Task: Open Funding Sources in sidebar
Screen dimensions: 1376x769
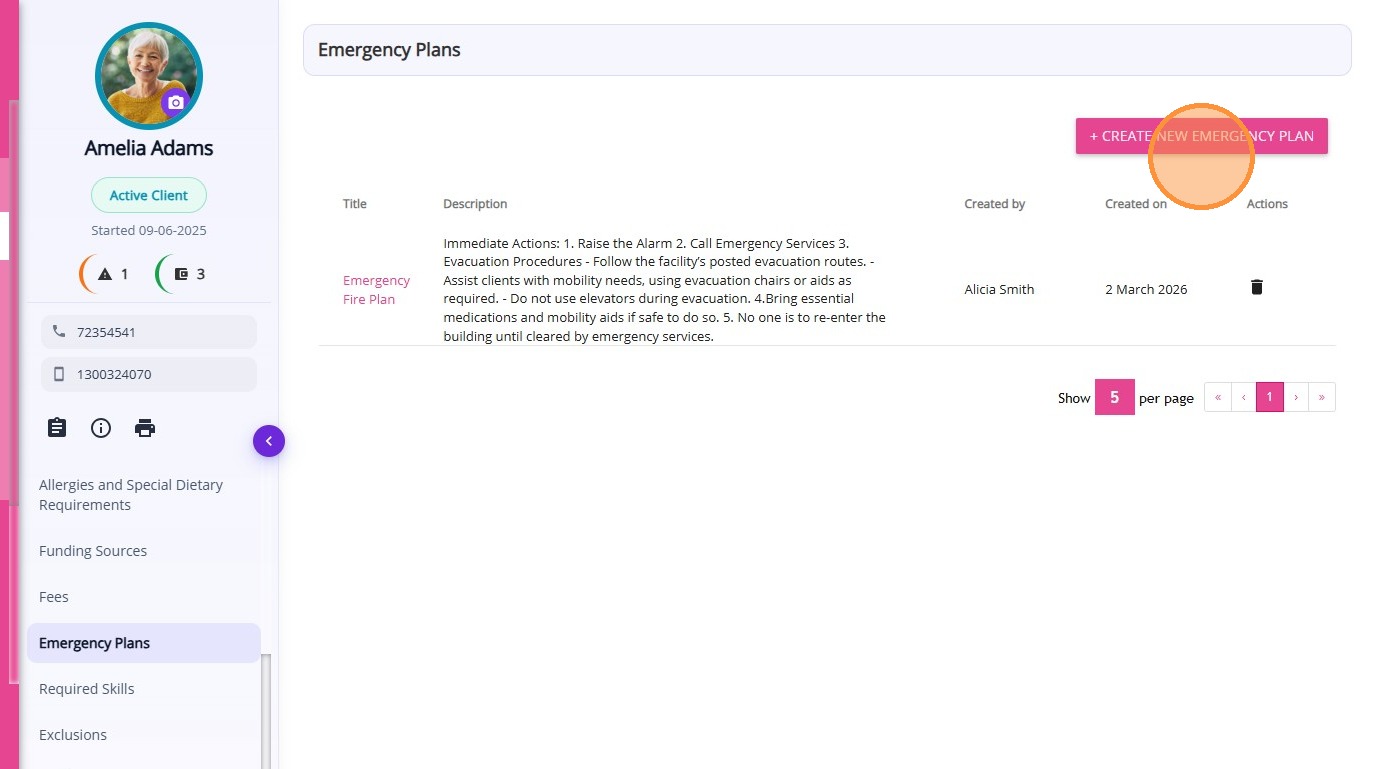Action: coord(93,551)
